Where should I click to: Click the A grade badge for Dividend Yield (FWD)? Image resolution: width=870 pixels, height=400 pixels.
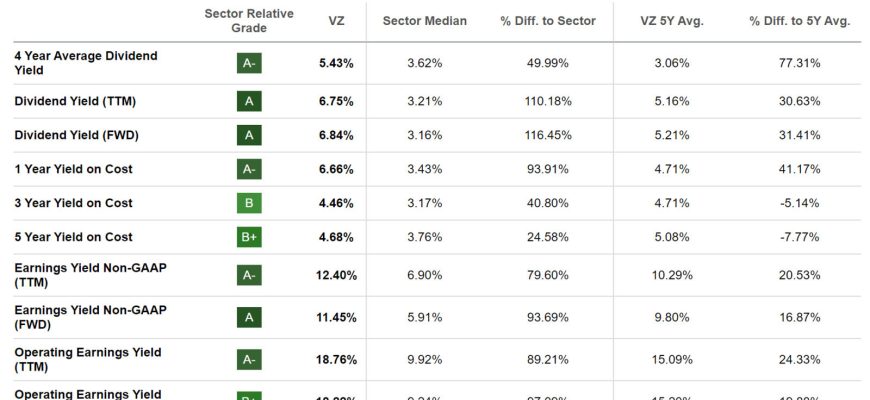pos(249,135)
